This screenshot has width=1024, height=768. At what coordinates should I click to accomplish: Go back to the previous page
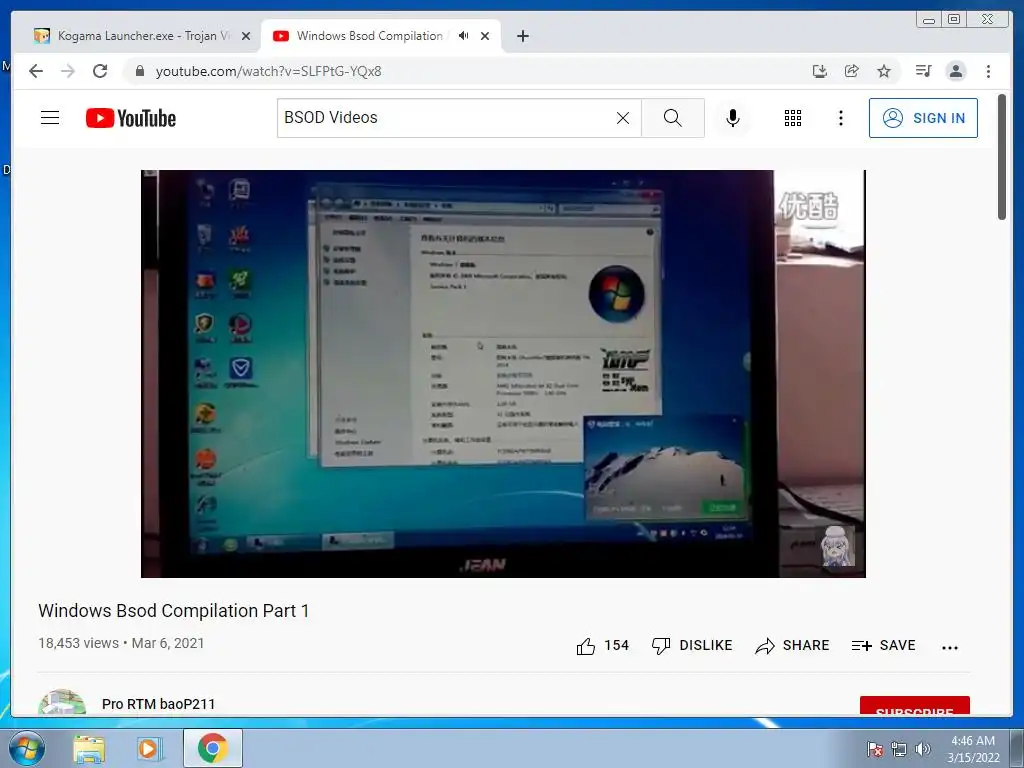click(x=36, y=71)
